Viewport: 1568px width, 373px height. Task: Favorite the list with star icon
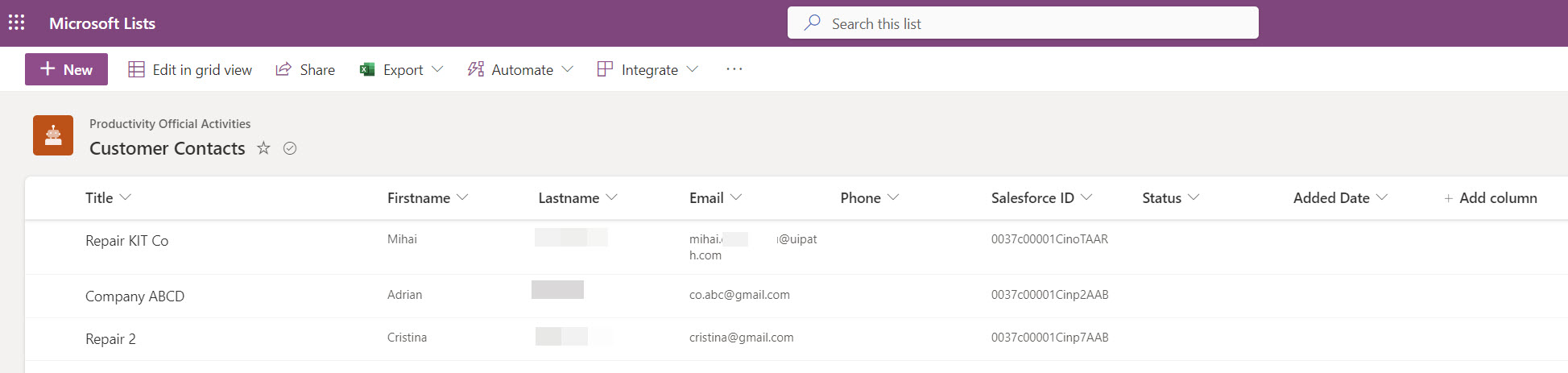263,148
